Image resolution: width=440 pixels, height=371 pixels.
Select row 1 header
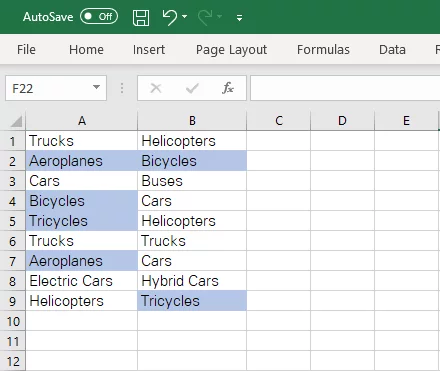point(13,141)
